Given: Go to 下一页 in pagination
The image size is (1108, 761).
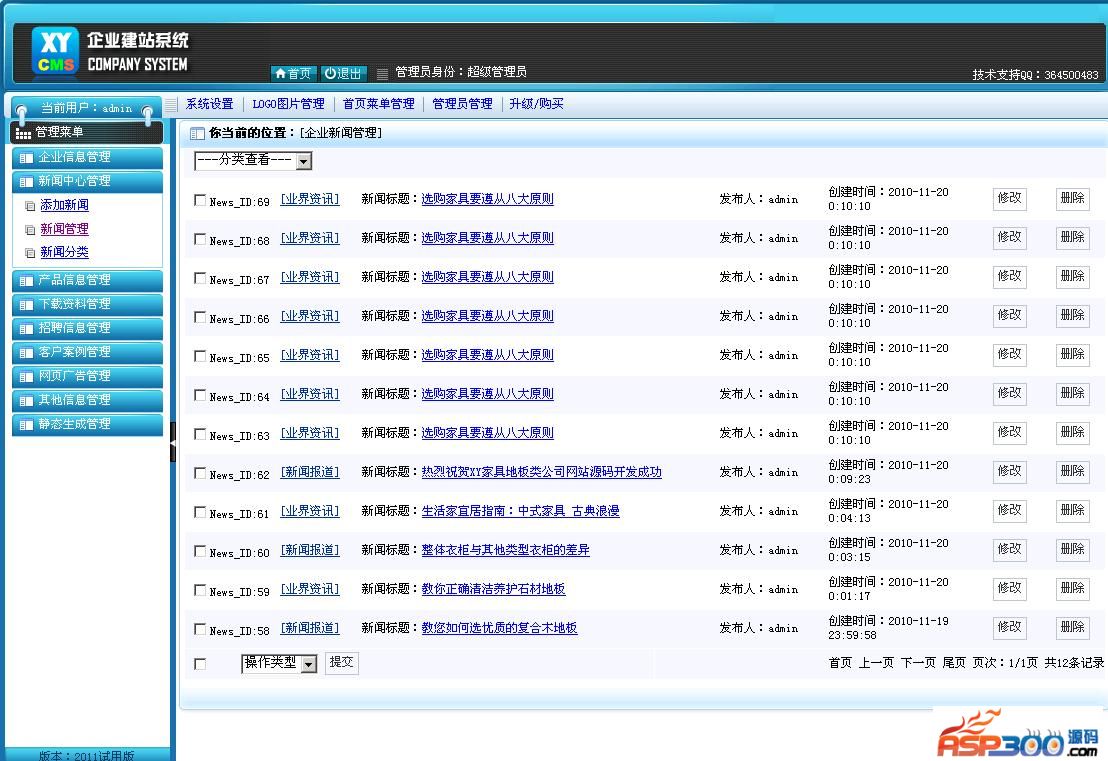Looking at the screenshot, I should pyautogui.click(x=918, y=663).
